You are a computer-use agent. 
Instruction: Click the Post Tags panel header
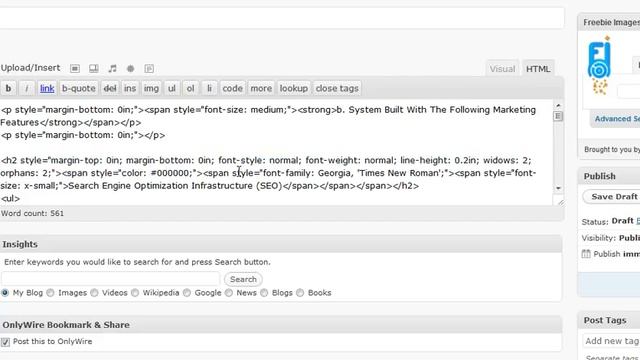point(609,320)
